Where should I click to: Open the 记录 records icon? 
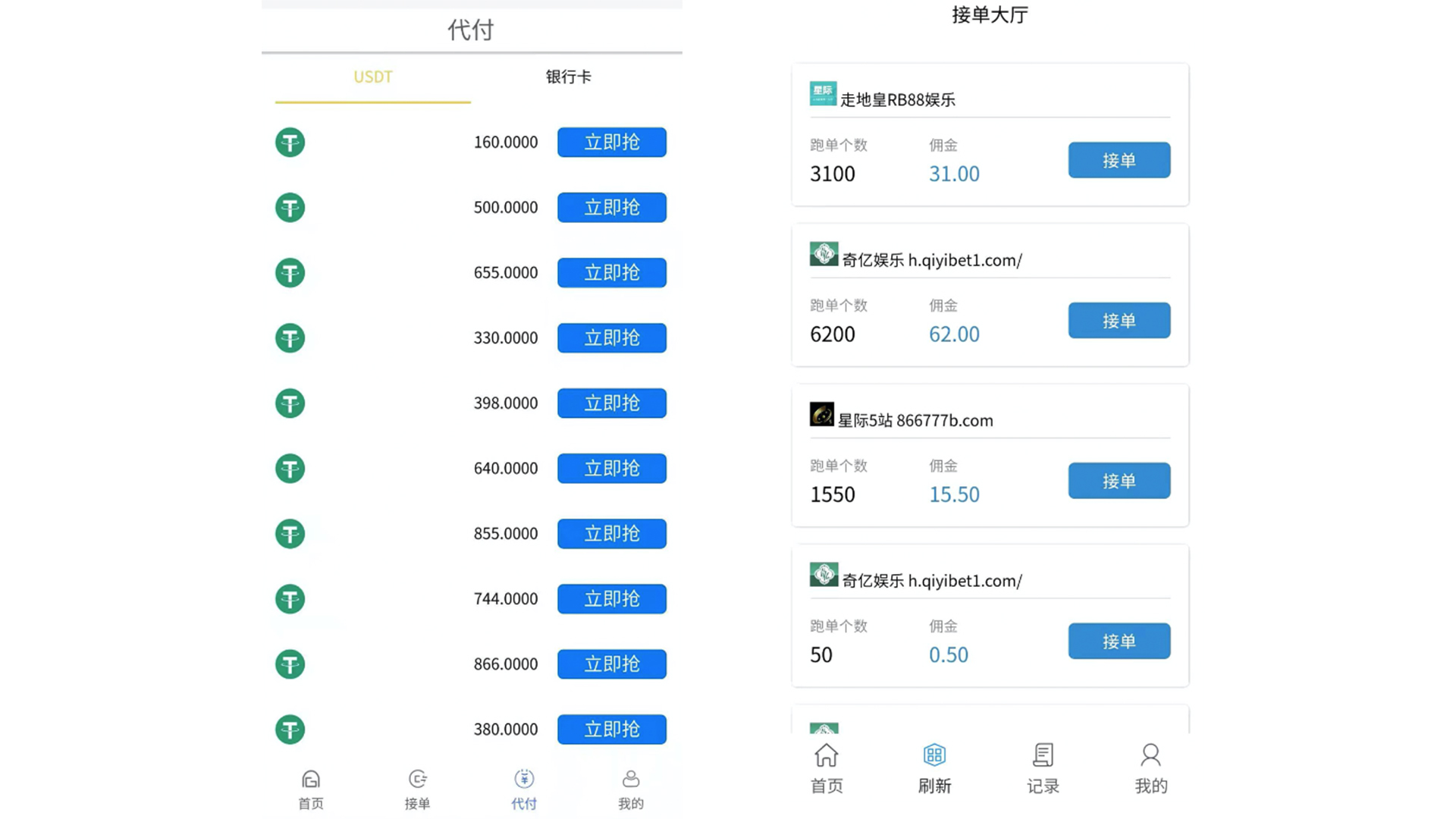tap(1043, 755)
